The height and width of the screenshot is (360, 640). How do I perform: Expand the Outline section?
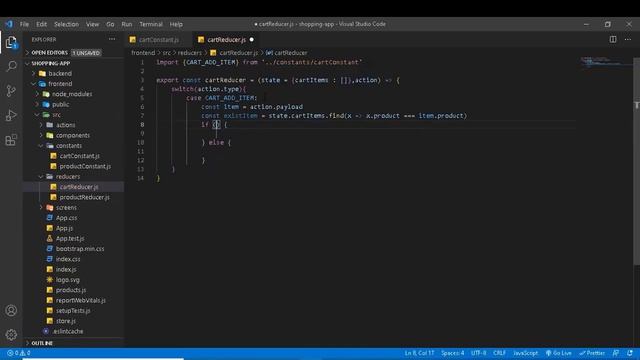[42, 343]
